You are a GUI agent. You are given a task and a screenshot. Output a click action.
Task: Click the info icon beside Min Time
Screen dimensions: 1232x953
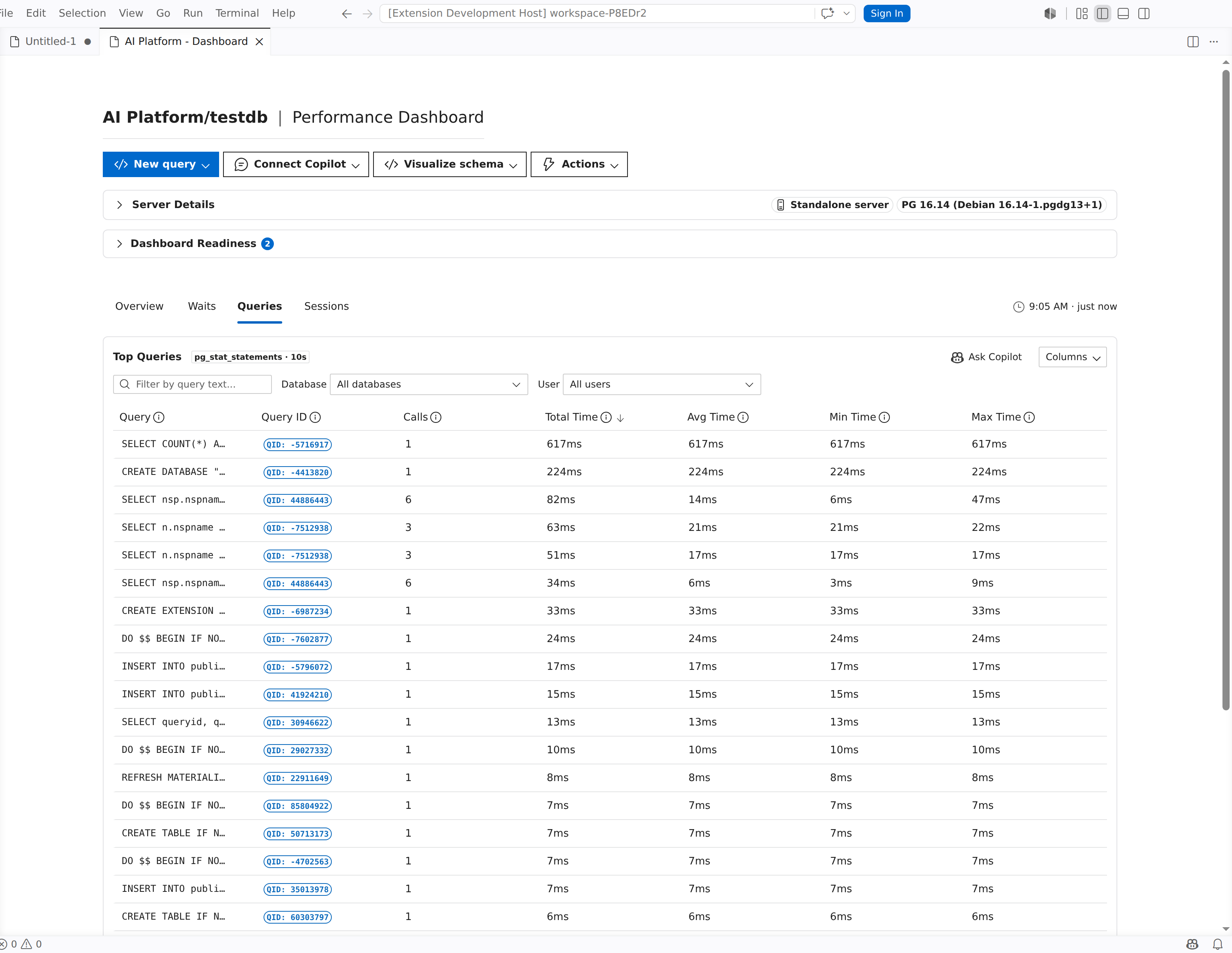(x=885, y=418)
